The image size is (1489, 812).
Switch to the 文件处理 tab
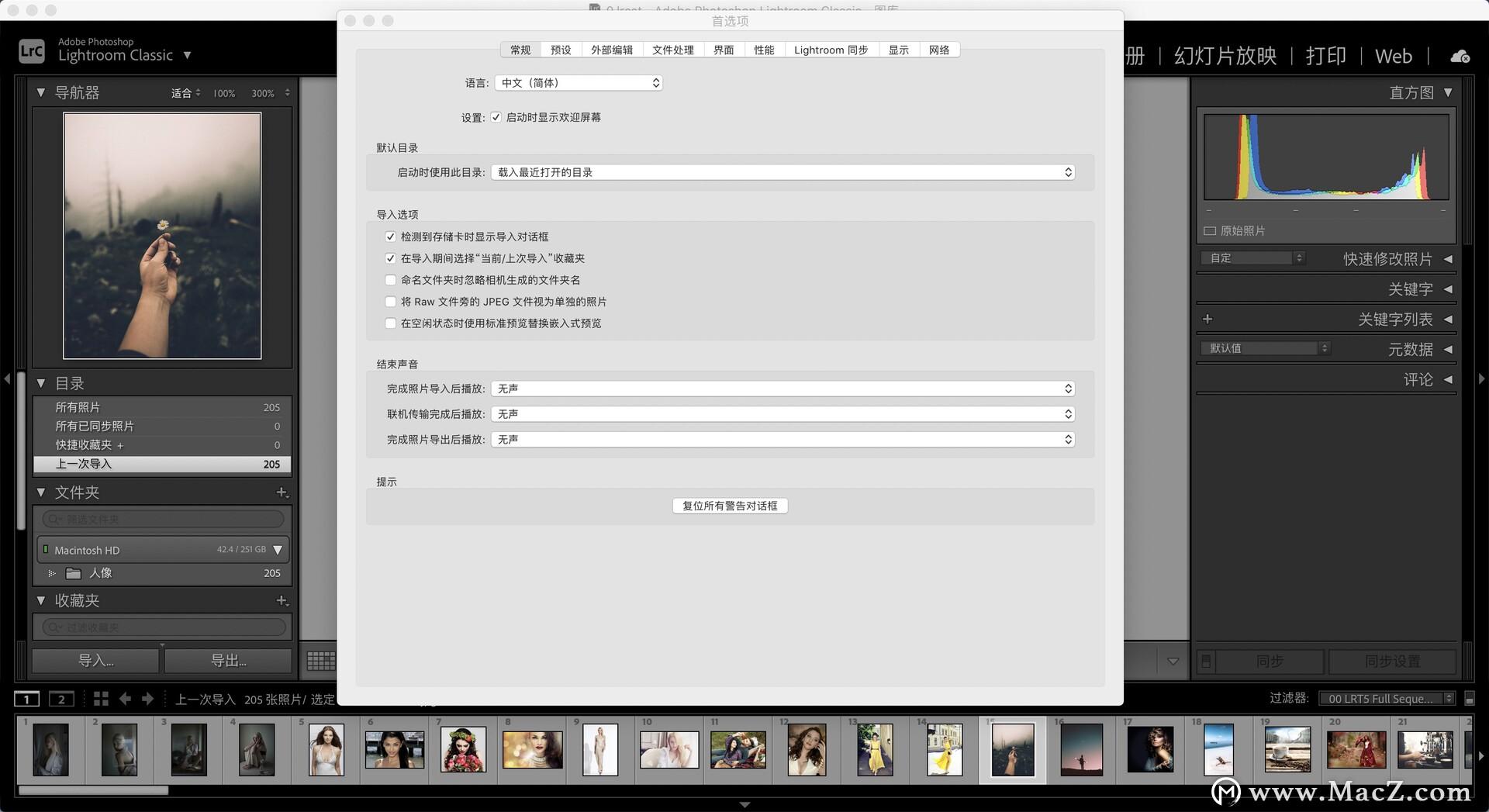click(673, 50)
